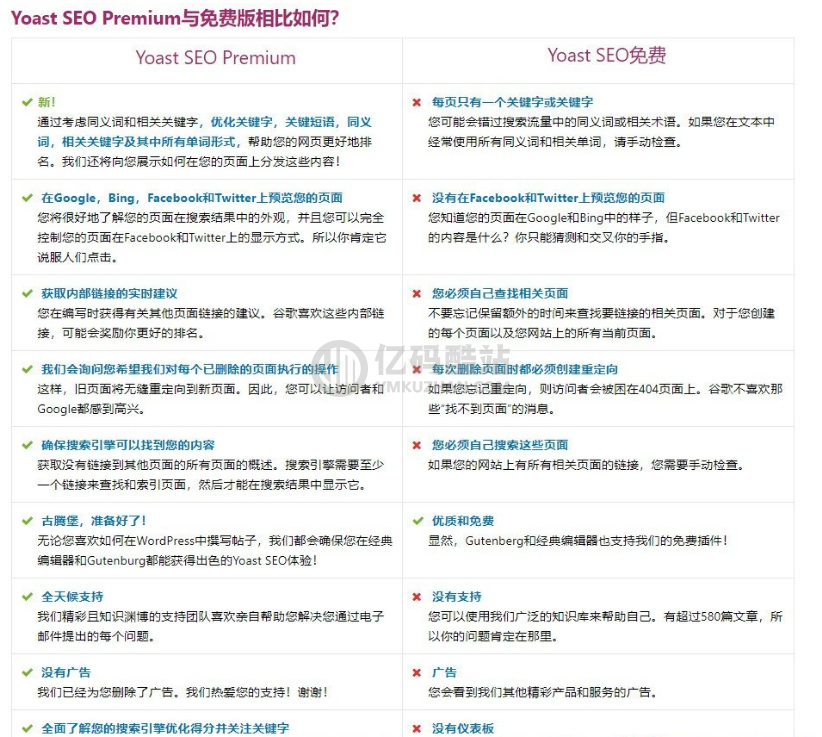The image size is (822, 737).
Task: Click the red X beside 您必须自己查找相关页面
Action: coord(417,294)
